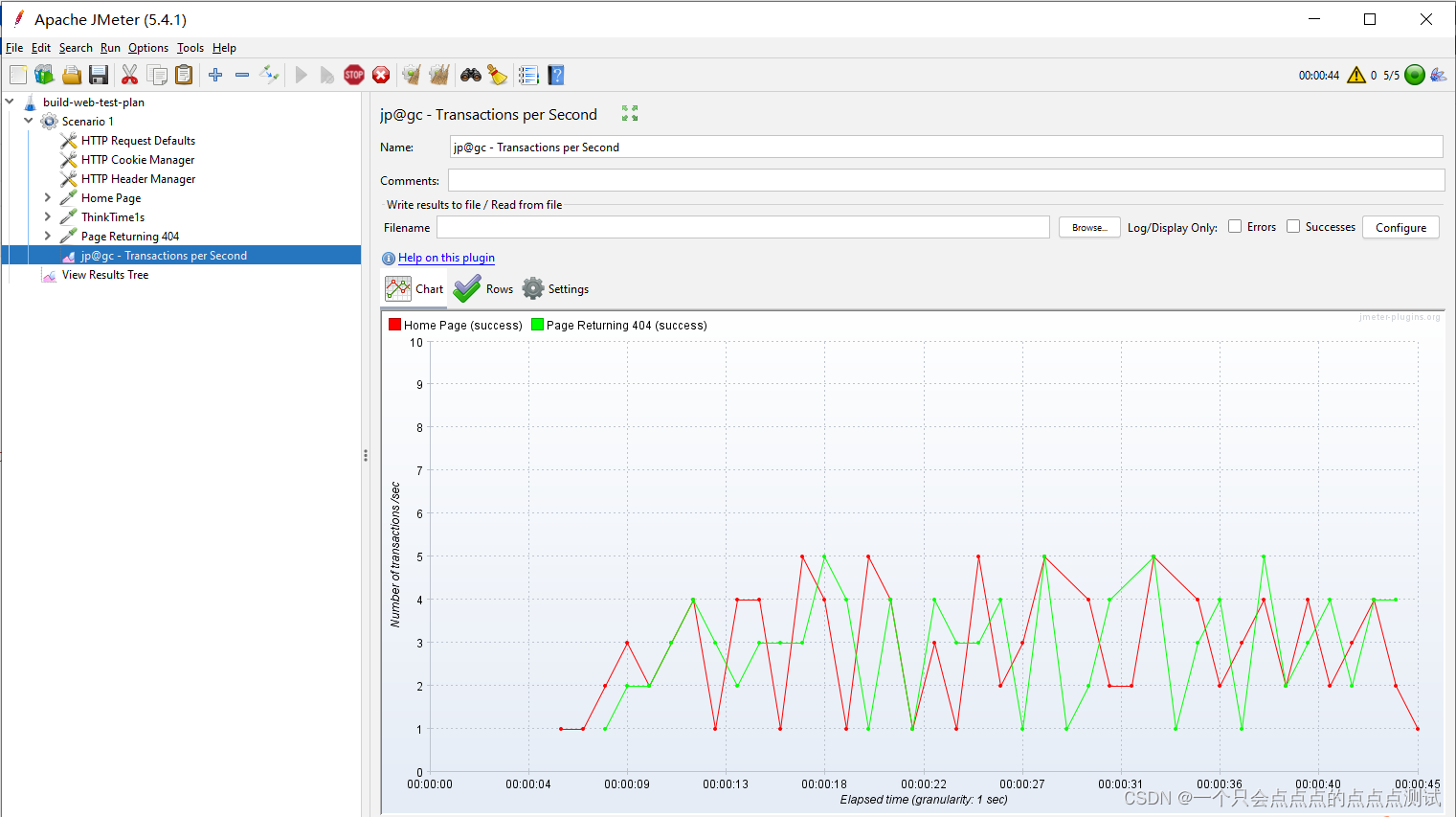Click the 5/5 active threads counter

(x=1391, y=75)
